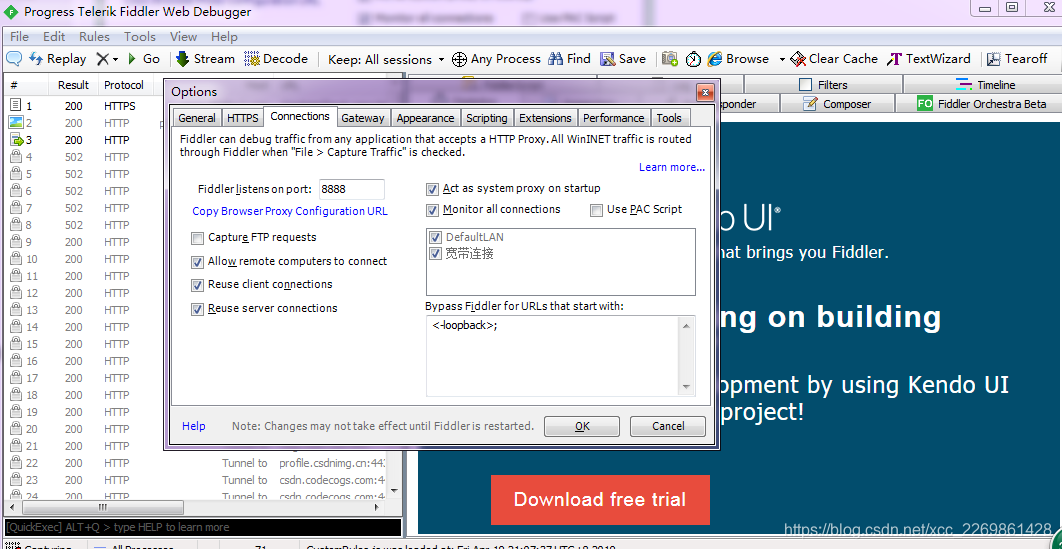Viewport: 1062px width, 549px height.
Task: Open the Rules menu
Action: pyautogui.click(x=94, y=37)
